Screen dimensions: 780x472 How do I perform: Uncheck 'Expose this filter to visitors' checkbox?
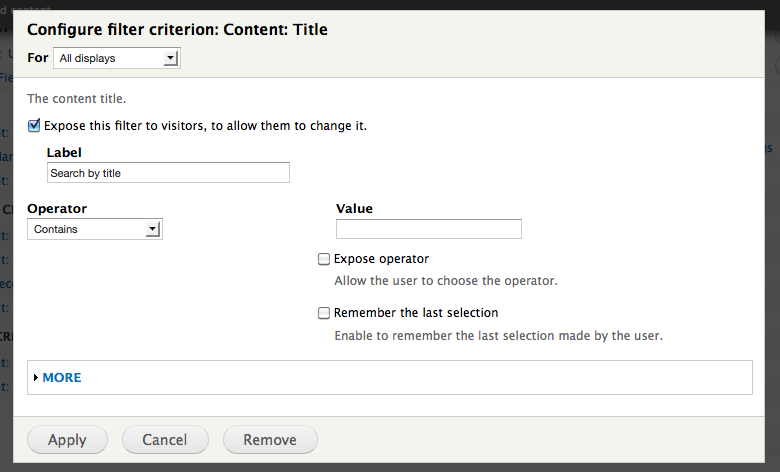[x=34, y=127]
